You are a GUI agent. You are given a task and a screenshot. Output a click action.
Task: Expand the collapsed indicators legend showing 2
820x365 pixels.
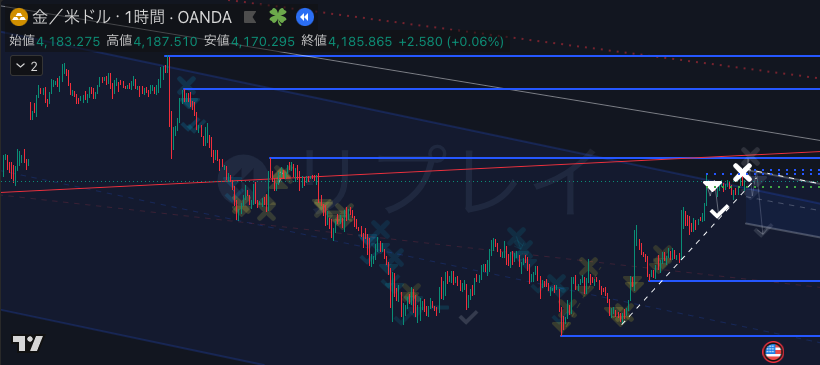tap(26, 66)
